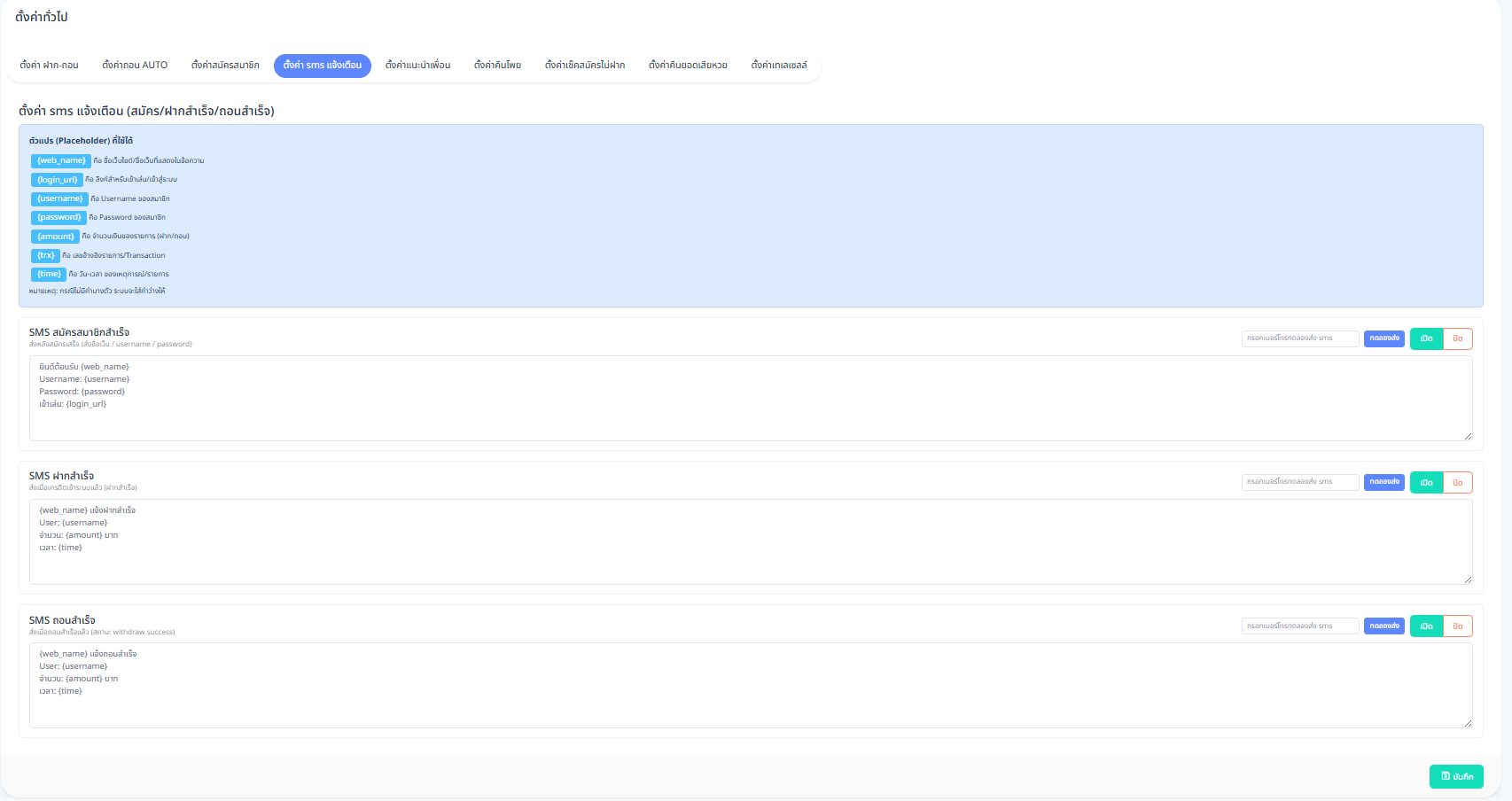1512x801 pixels.
Task: Click the {web_name} placeholder badge
Action: coord(61,160)
